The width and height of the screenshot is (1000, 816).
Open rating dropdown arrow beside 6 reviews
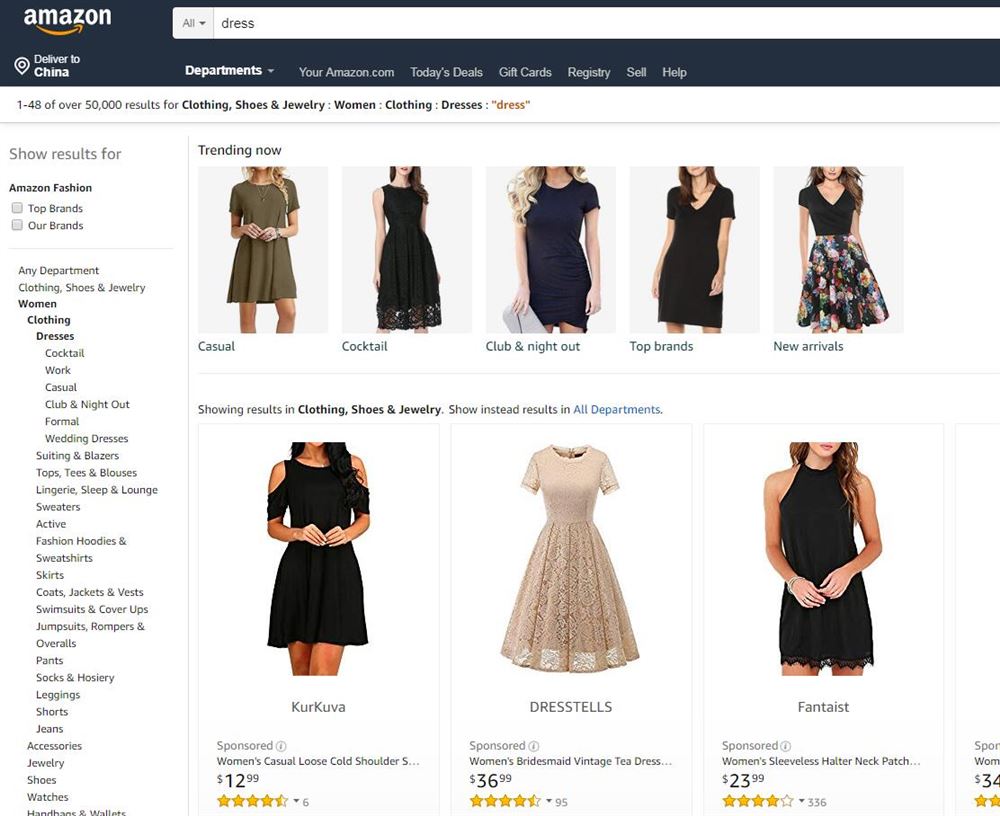click(297, 801)
